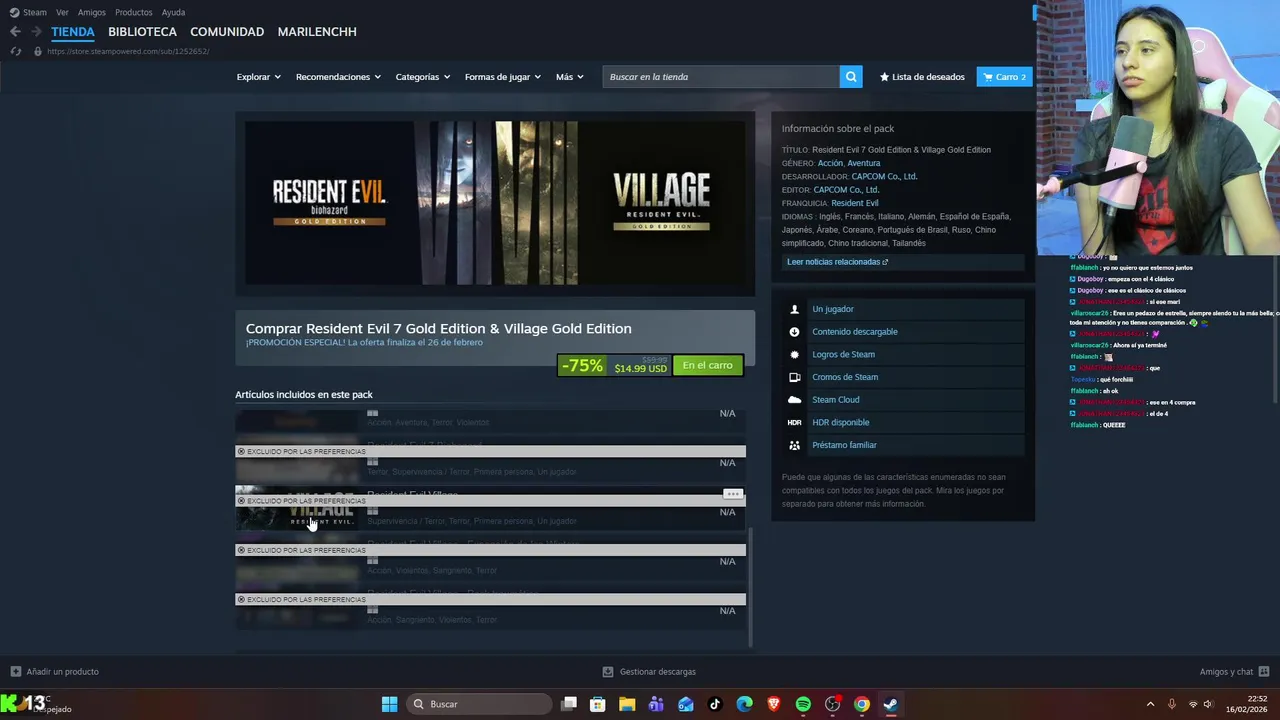Open OBS Studio on taskbar
This screenshot has width=1280, height=720.
pos(832,704)
